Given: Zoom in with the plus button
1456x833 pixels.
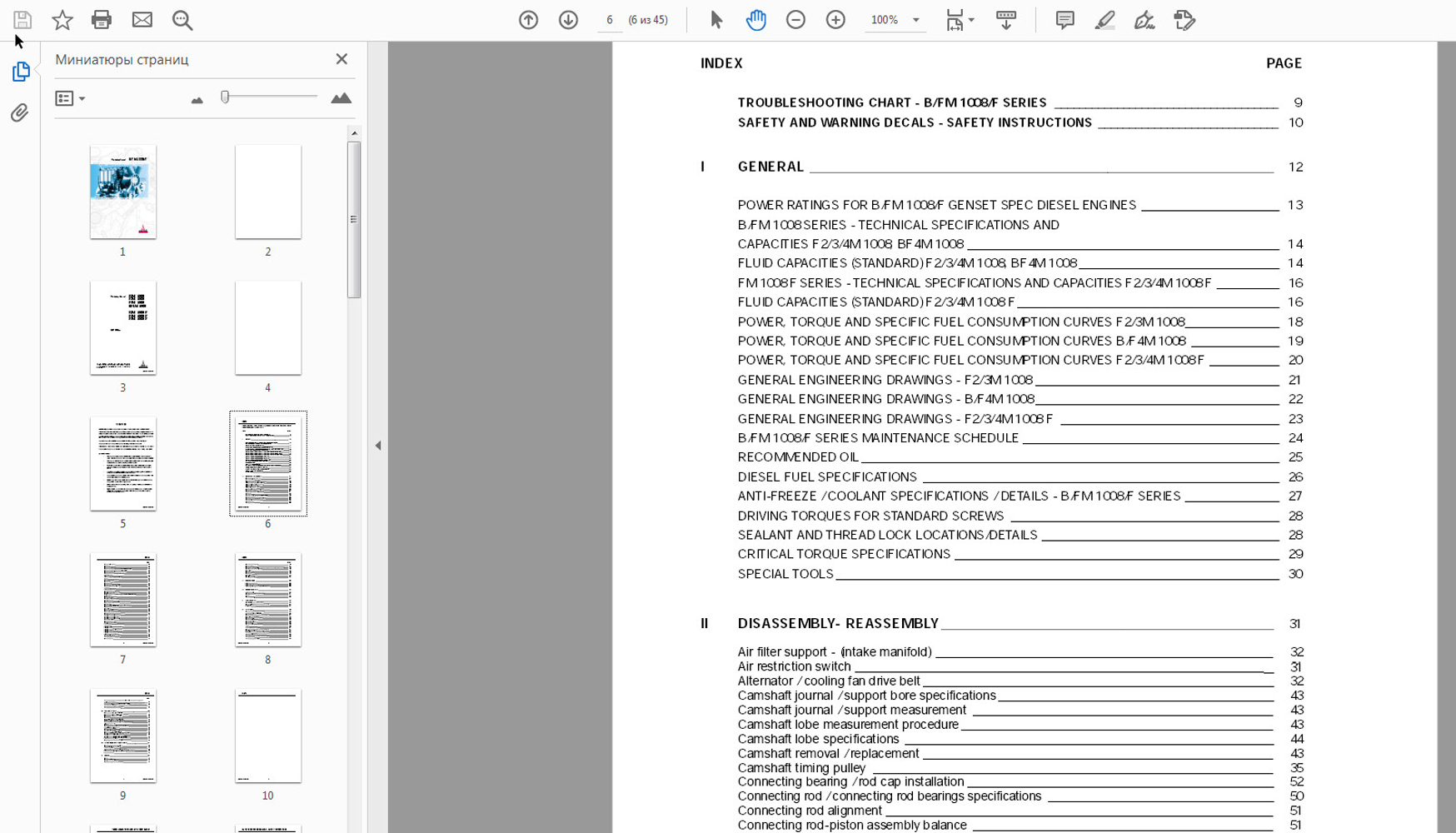Looking at the screenshot, I should 835,20.
